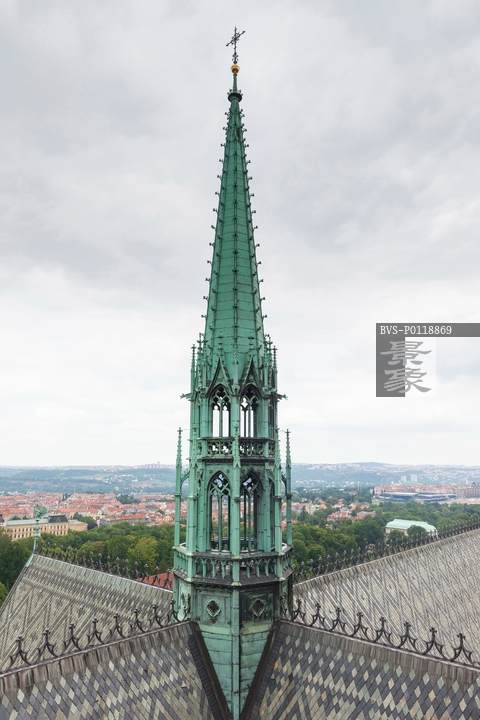Select the upper balcony railing on the spire
Screen dimensions: 480x720
236,447
